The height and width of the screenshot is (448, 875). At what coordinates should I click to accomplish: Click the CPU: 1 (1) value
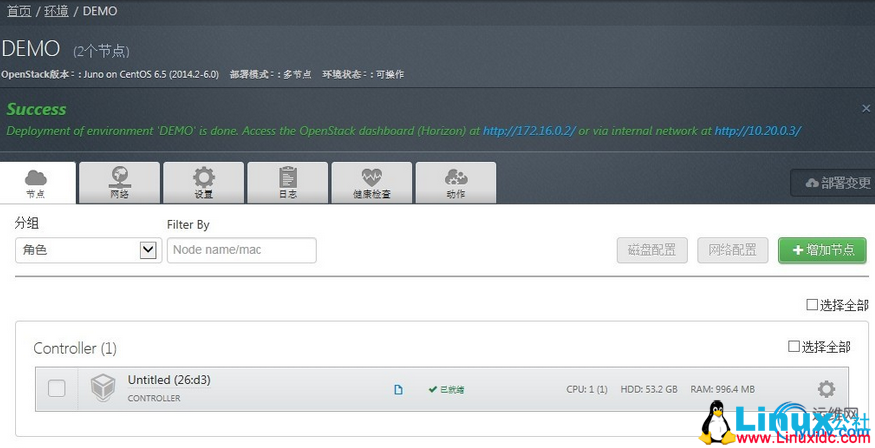point(586,389)
